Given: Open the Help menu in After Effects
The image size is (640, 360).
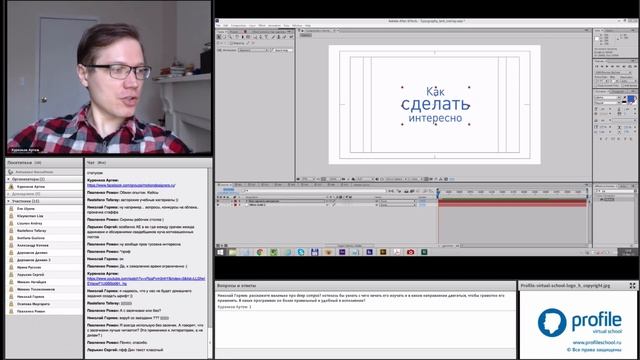Looking at the screenshot, I should tap(308, 25).
